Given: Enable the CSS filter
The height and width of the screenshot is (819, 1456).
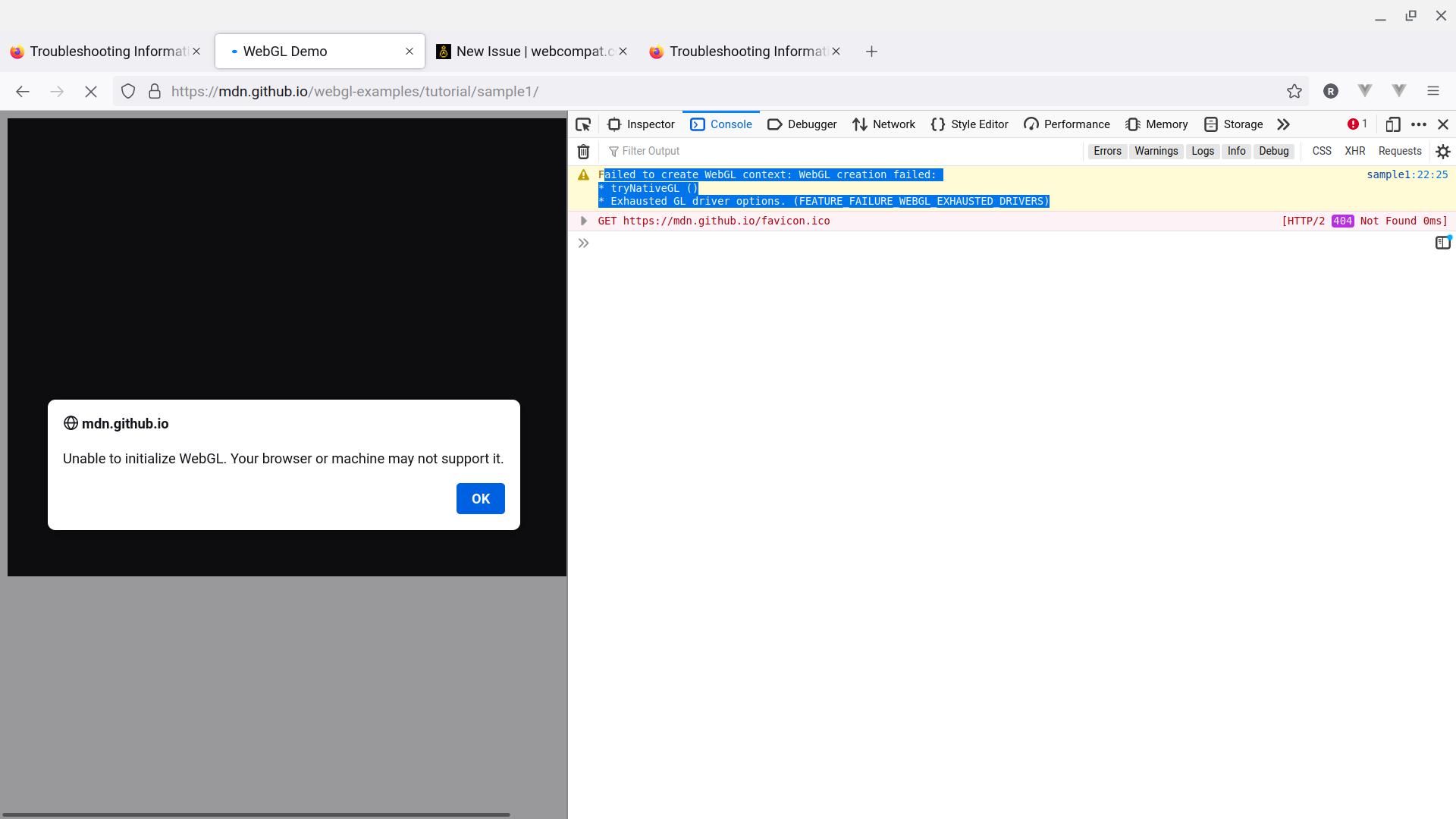Looking at the screenshot, I should coord(1322,151).
